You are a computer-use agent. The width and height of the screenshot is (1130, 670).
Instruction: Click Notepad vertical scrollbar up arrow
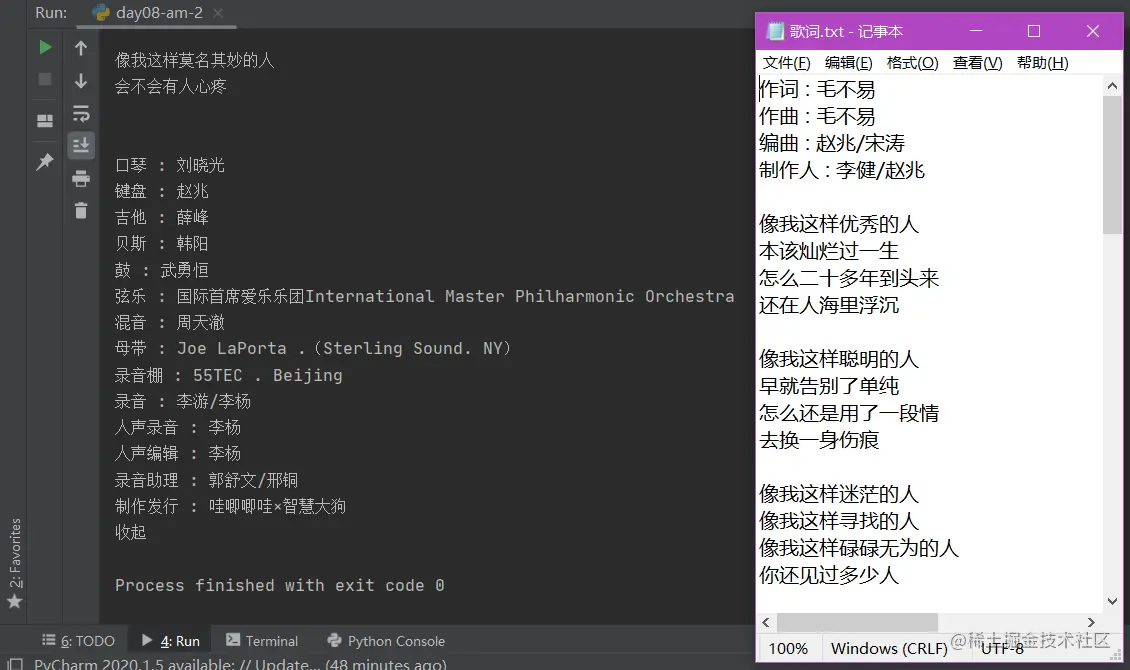click(x=1112, y=86)
